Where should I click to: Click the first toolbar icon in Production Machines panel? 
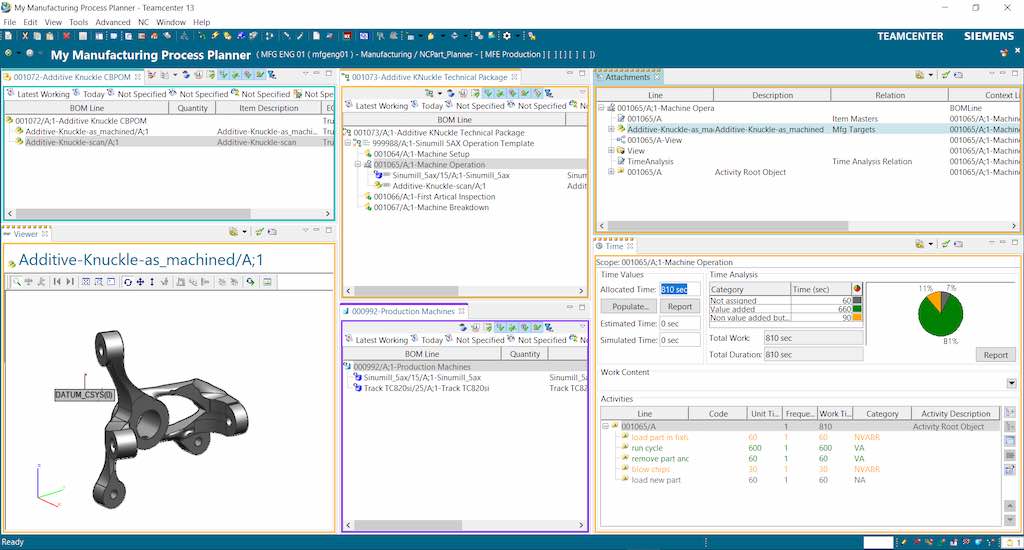tap(463, 327)
